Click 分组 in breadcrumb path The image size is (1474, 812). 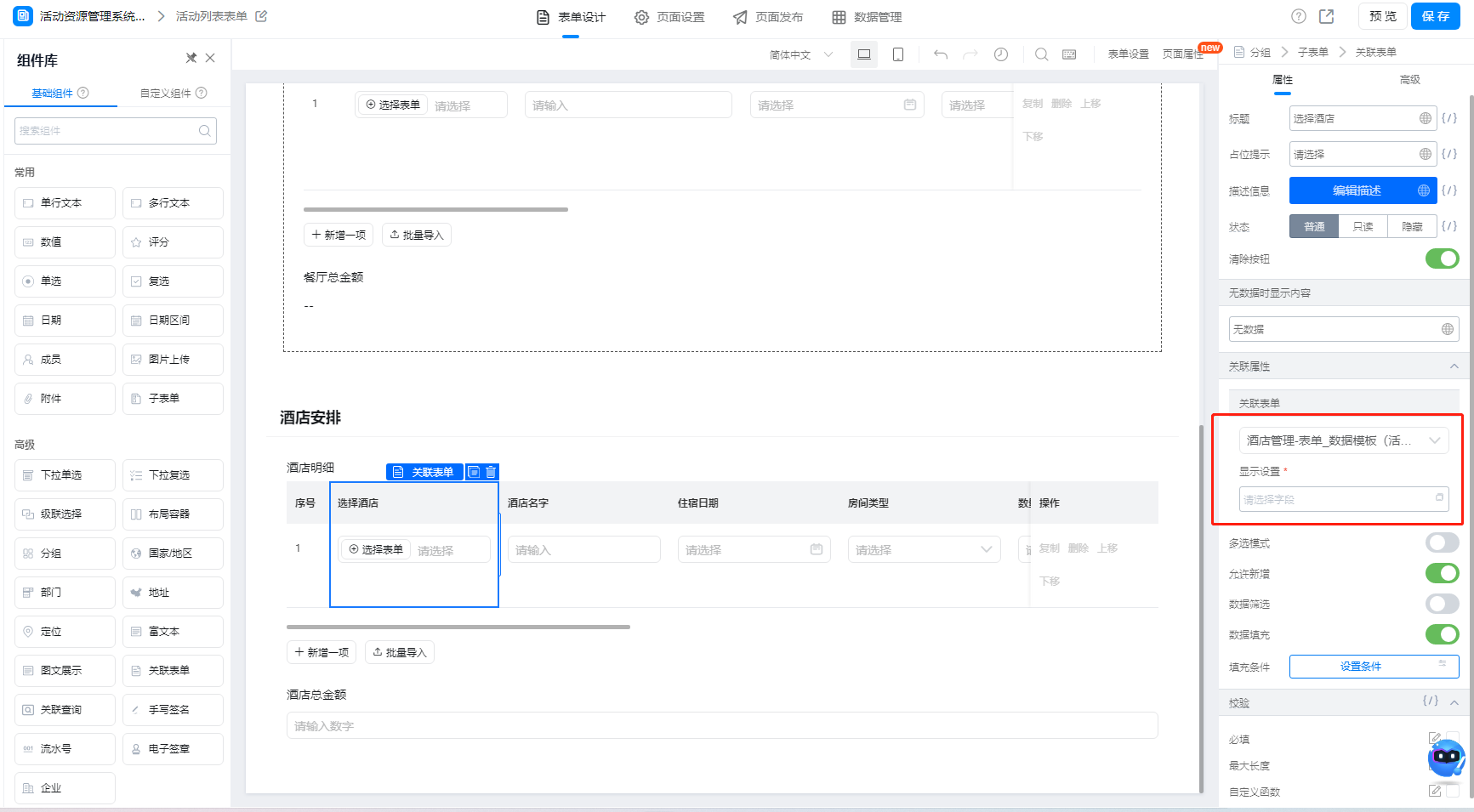(1260, 53)
